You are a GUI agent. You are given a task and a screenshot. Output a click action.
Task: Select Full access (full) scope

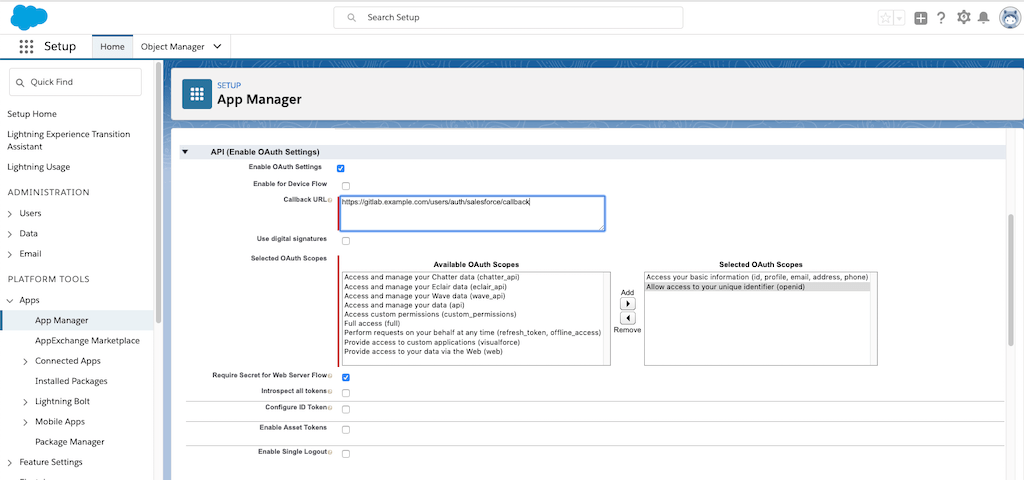click(x=370, y=324)
